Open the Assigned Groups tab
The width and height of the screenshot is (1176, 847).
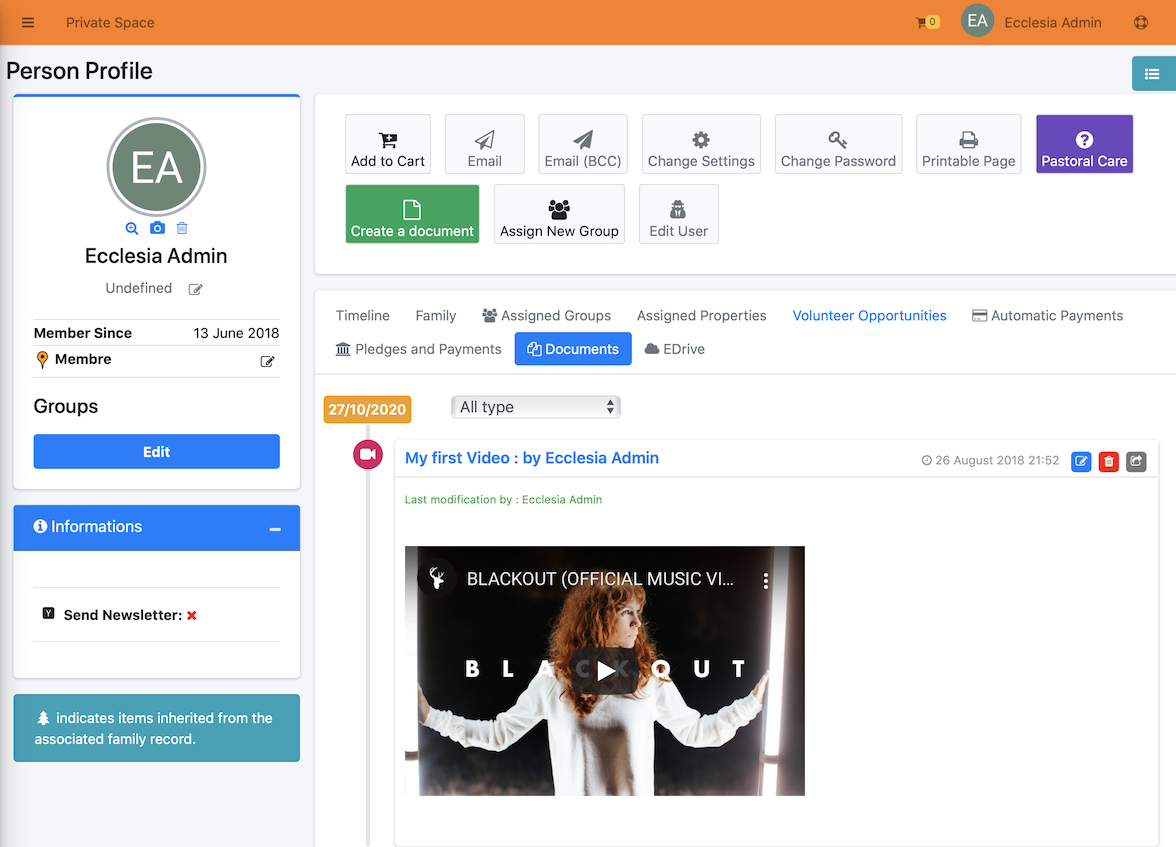point(546,316)
